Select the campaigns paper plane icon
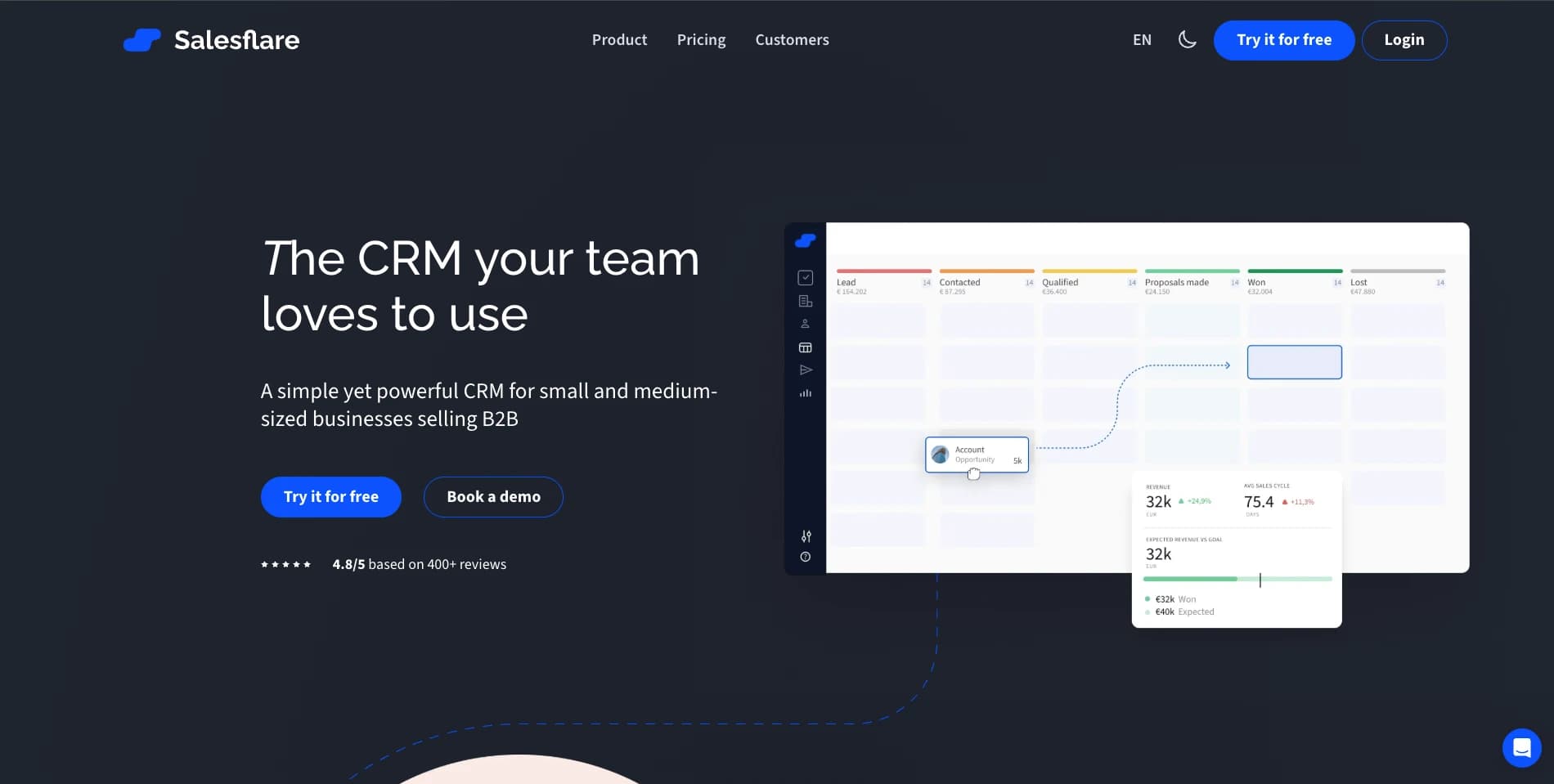1554x784 pixels. (806, 370)
